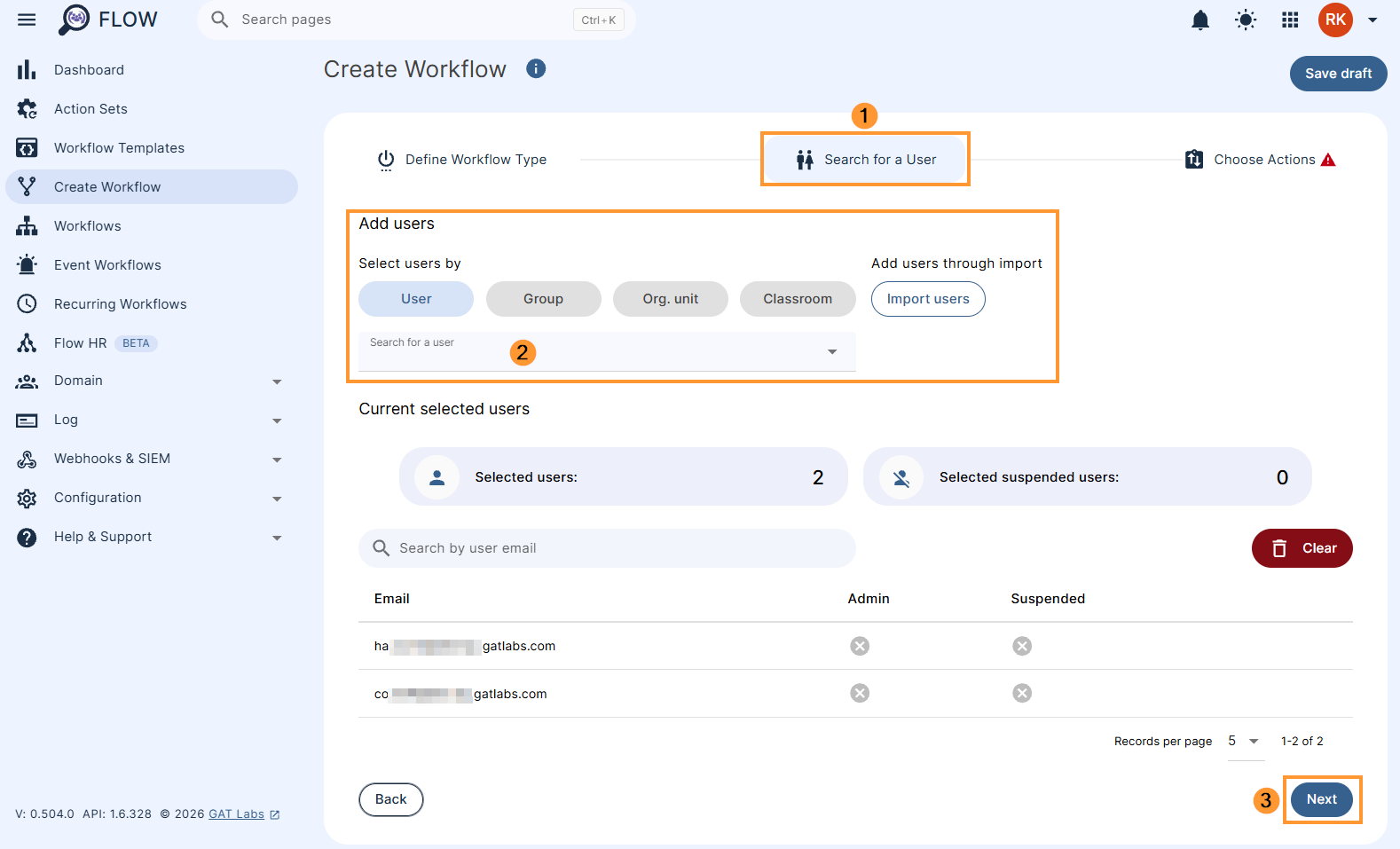Open Action Sets in the sidebar
The height and width of the screenshot is (849, 1400).
[152, 108]
